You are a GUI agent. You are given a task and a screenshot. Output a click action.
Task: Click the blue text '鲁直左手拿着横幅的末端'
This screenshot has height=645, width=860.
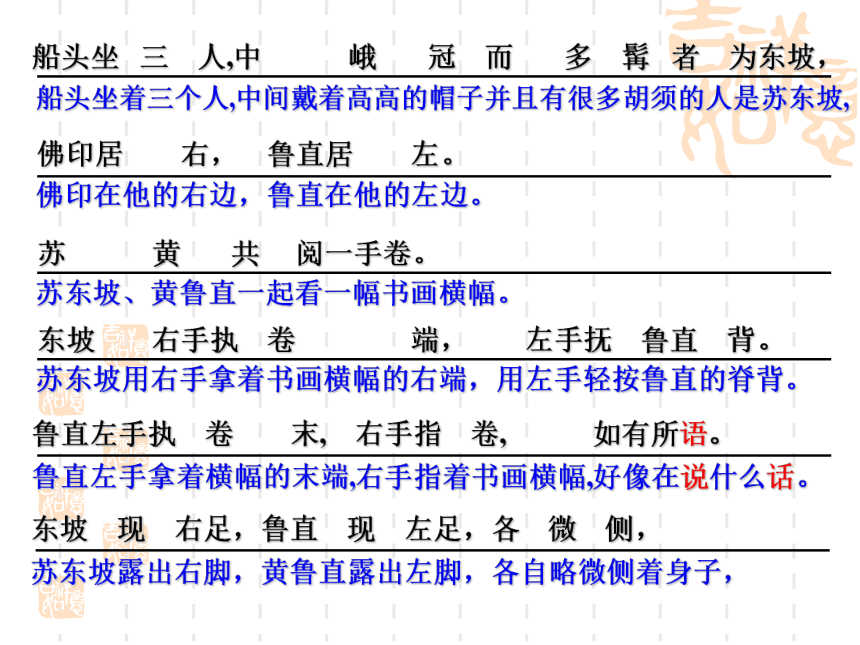(x=190, y=476)
